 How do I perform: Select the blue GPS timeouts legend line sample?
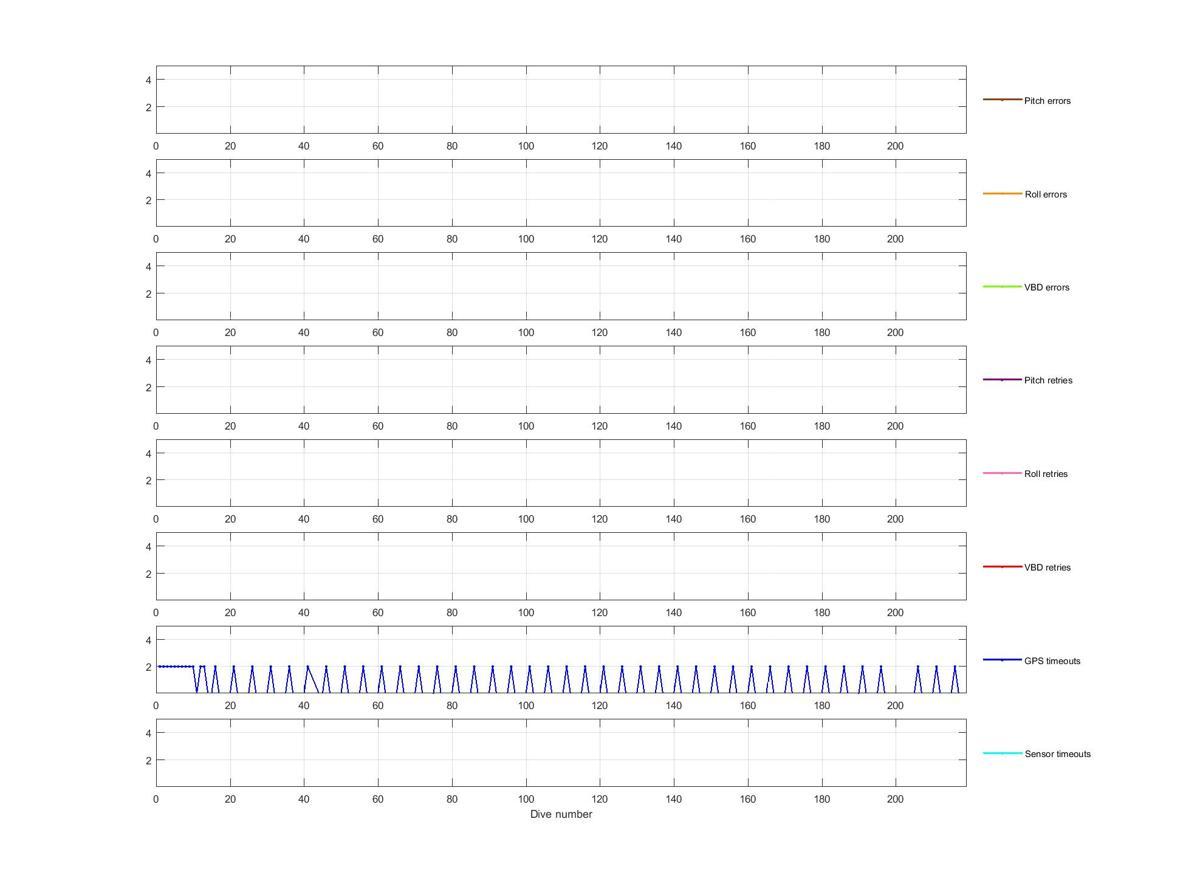click(x=1002, y=660)
